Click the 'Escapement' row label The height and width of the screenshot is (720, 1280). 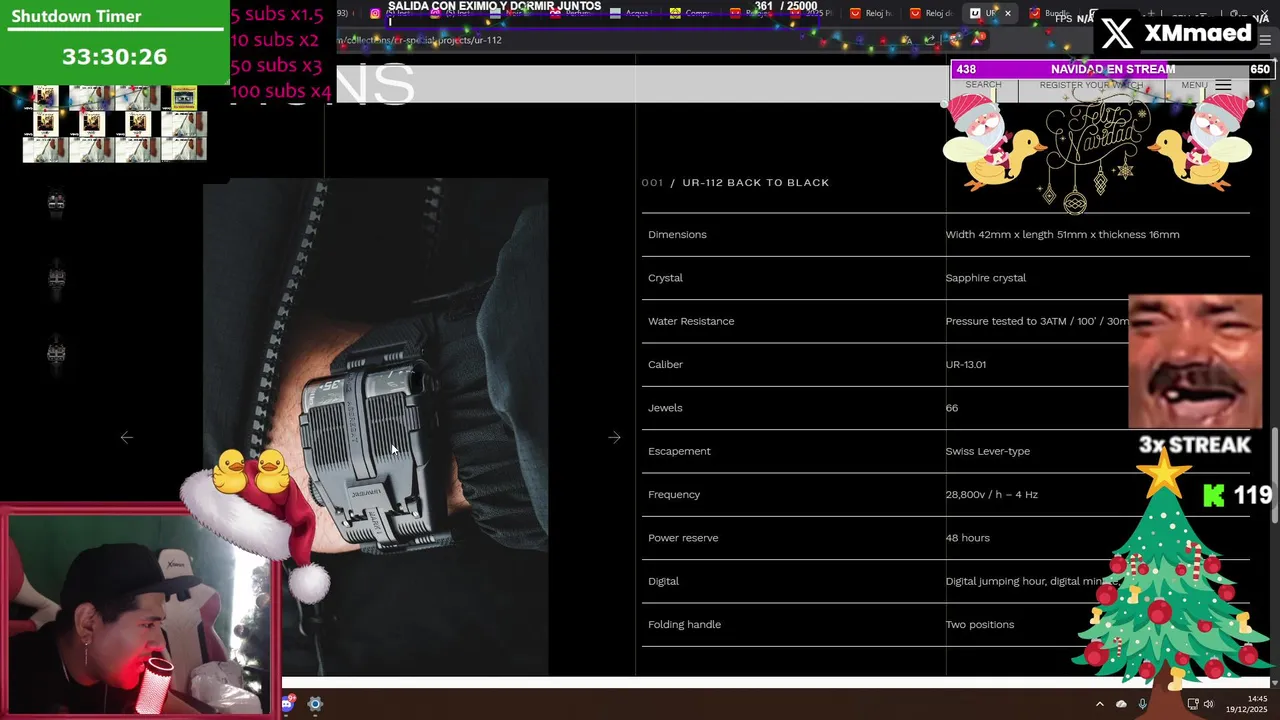coord(679,451)
